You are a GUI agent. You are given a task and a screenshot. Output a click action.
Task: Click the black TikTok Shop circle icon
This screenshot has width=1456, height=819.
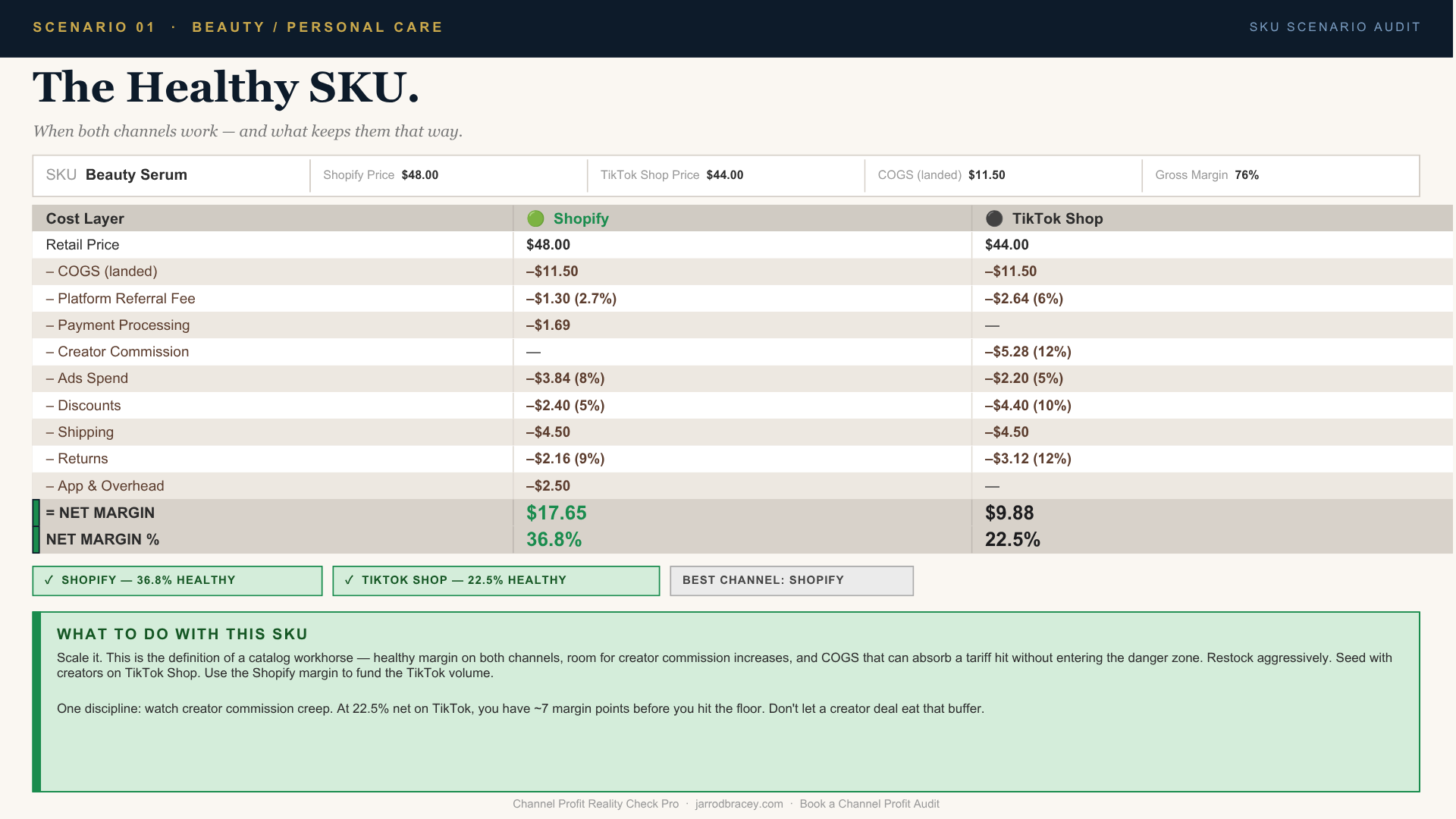[994, 218]
